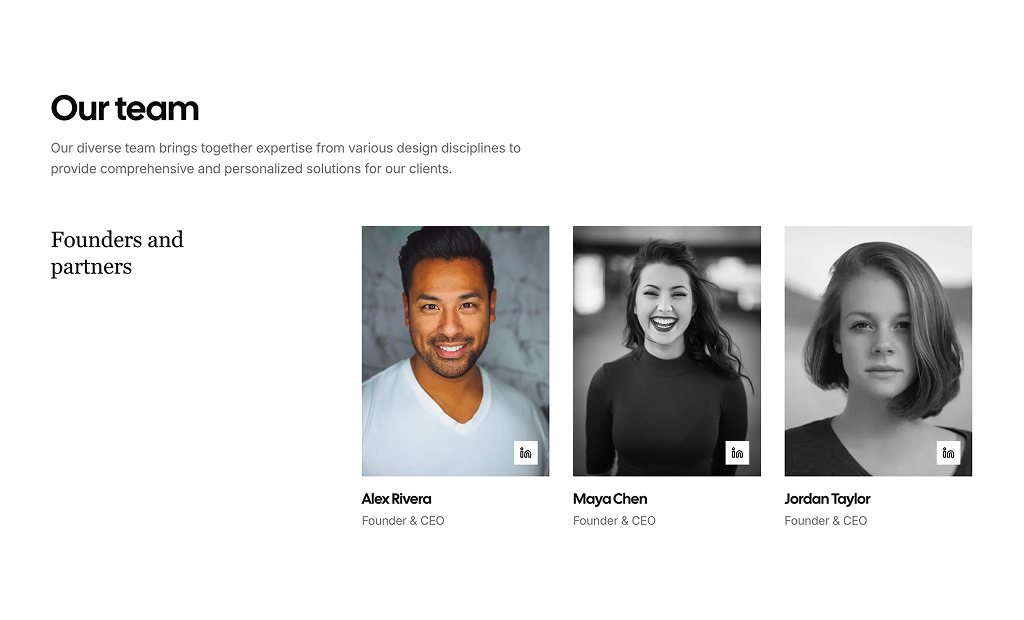Click the word 'clients' in the description

click(x=427, y=169)
